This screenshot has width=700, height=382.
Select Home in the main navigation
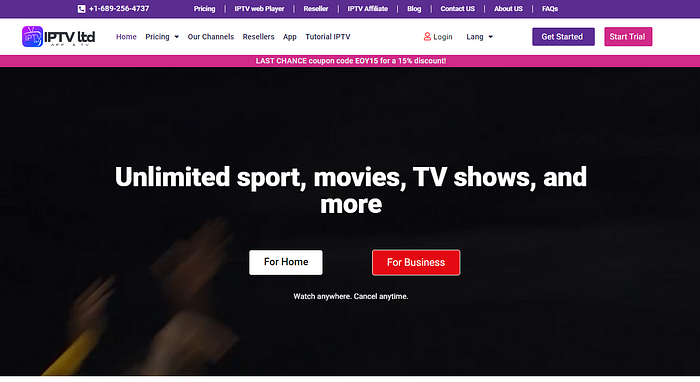126,37
